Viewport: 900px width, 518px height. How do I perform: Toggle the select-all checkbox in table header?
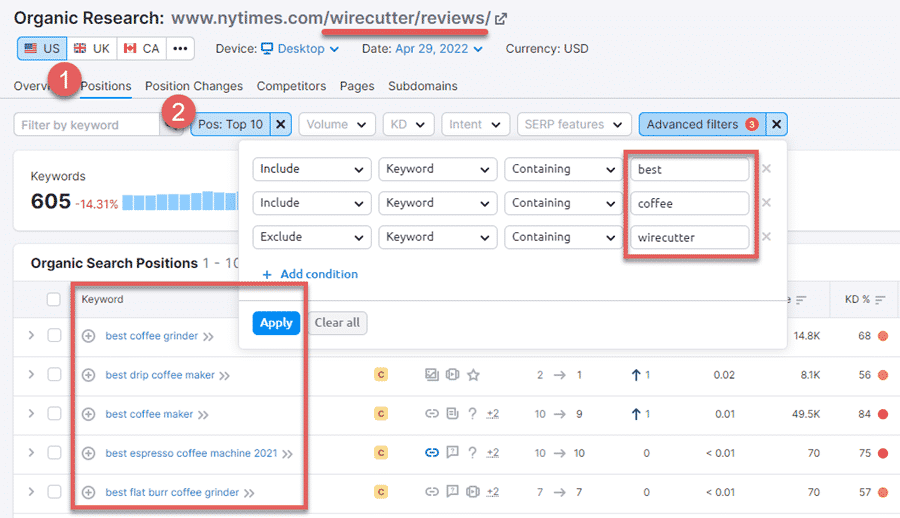click(54, 299)
